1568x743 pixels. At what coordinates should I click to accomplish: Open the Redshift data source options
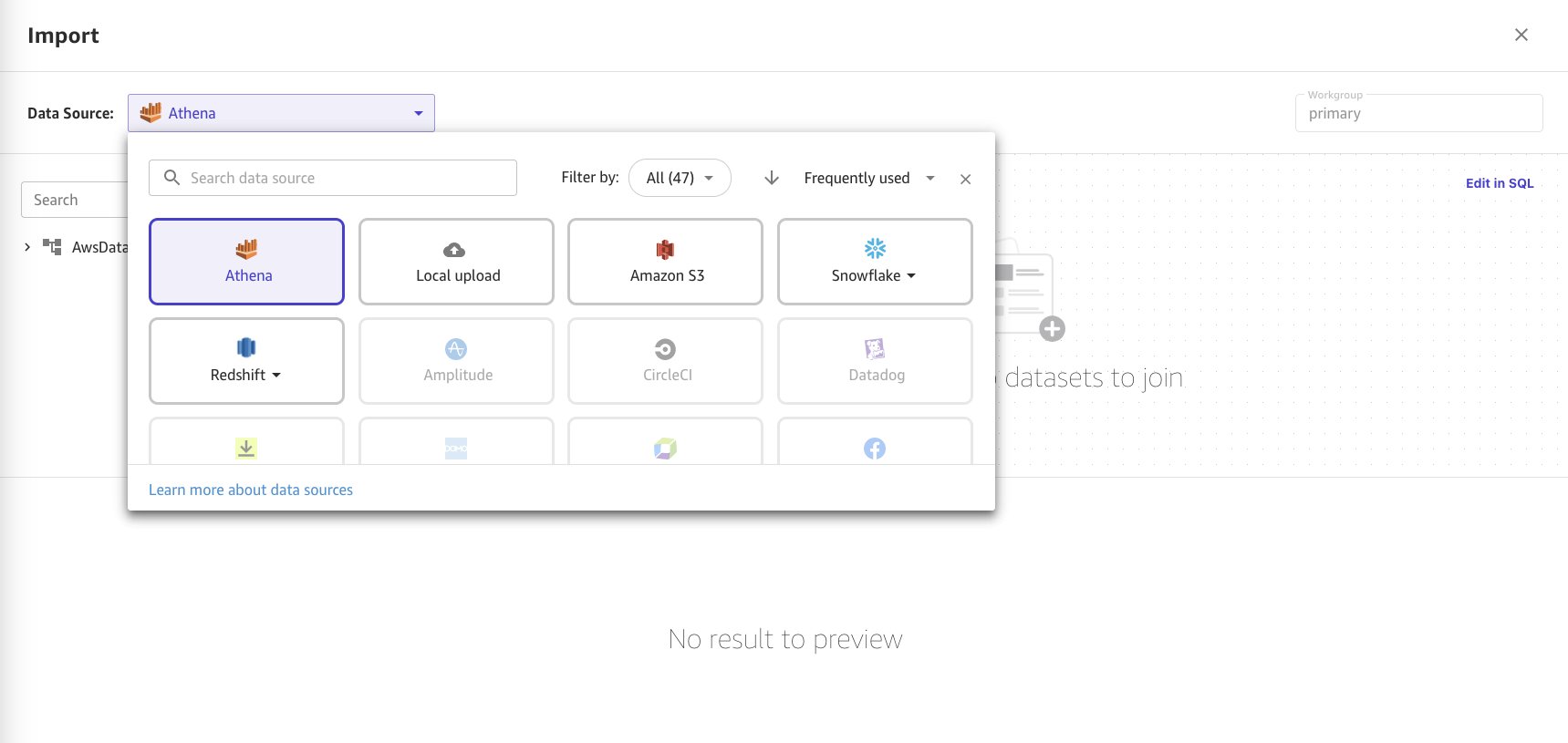(246, 361)
